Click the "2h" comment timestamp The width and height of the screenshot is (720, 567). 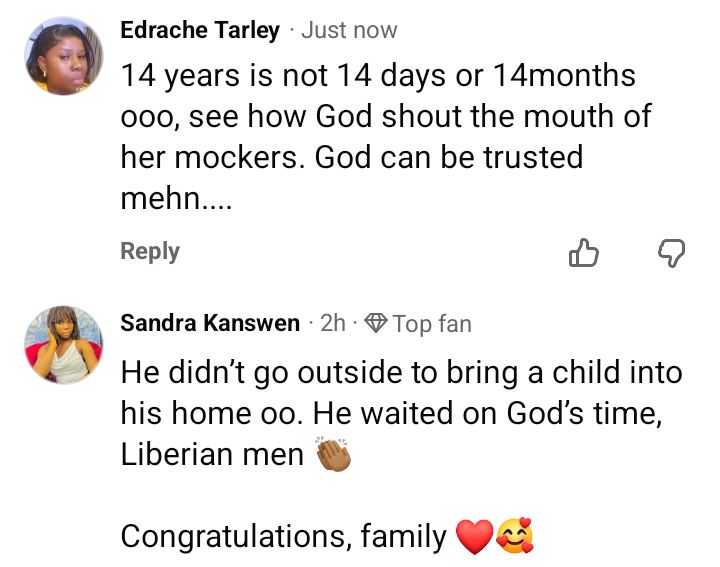[x=333, y=323]
